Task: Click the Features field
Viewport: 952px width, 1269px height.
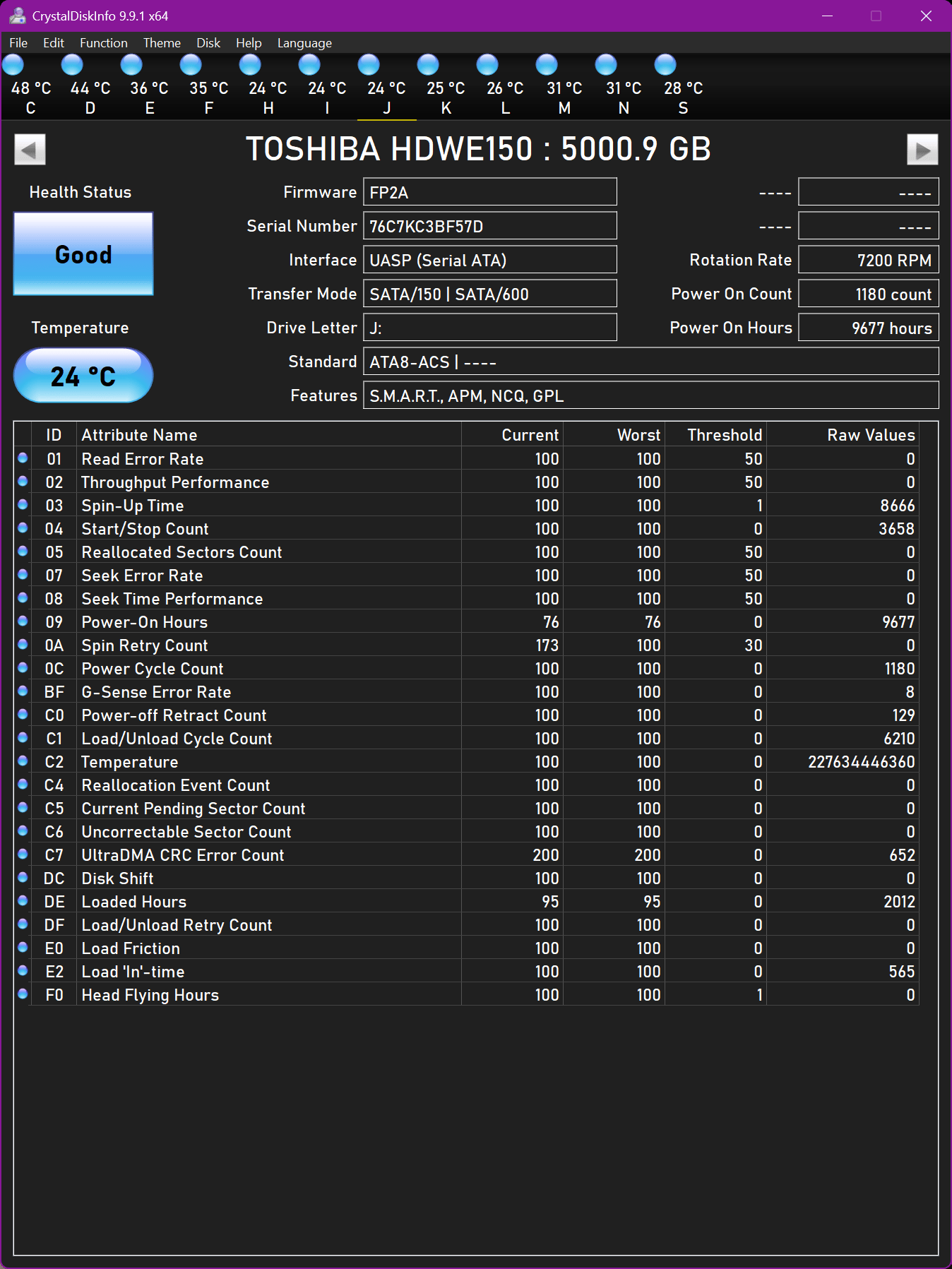Action: click(651, 395)
